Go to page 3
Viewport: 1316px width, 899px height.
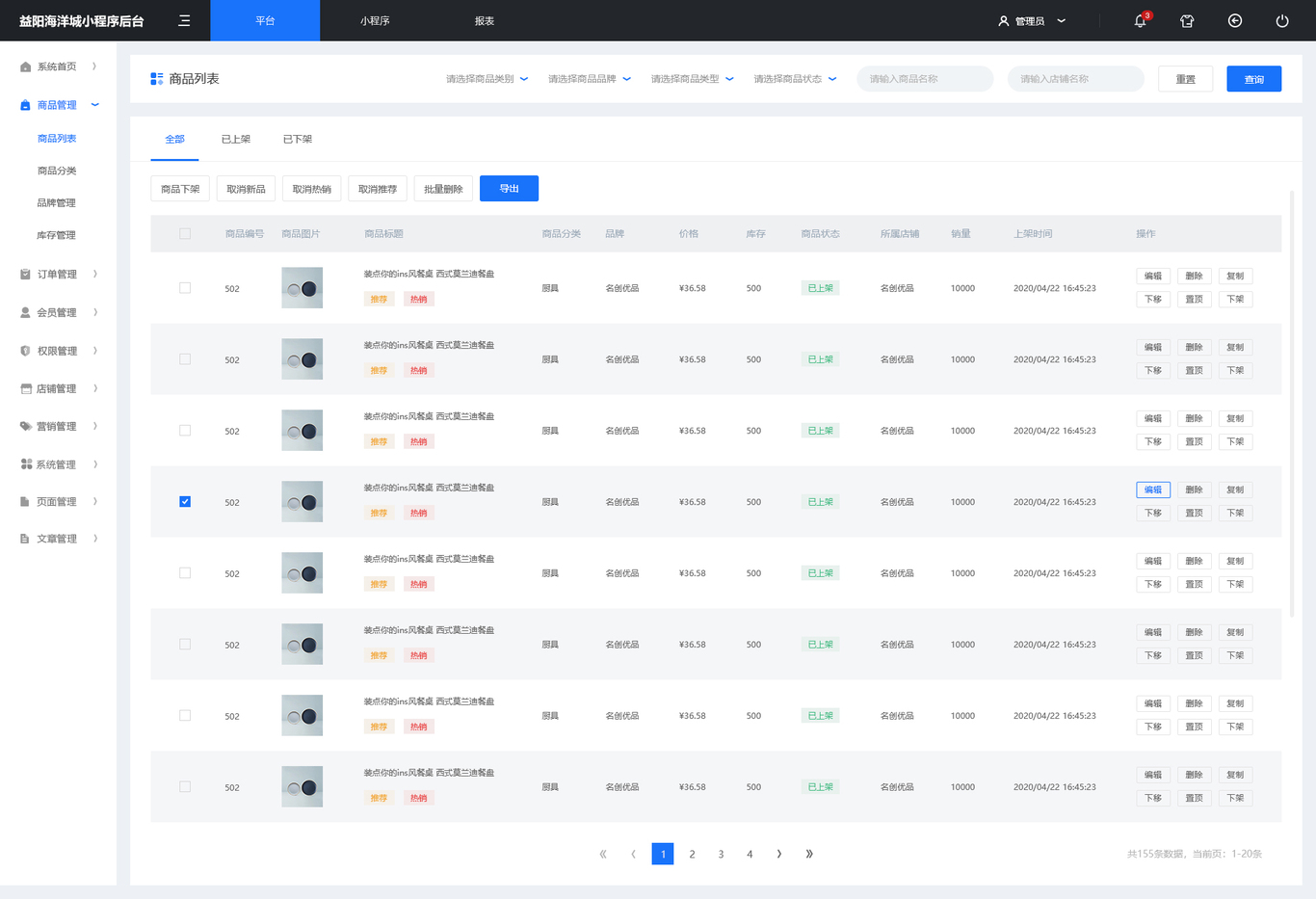[721, 854]
